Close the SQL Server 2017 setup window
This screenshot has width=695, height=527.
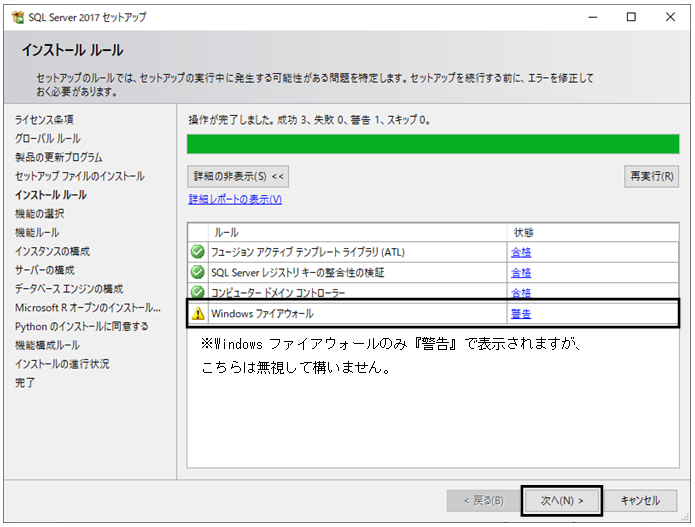[x=670, y=17]
